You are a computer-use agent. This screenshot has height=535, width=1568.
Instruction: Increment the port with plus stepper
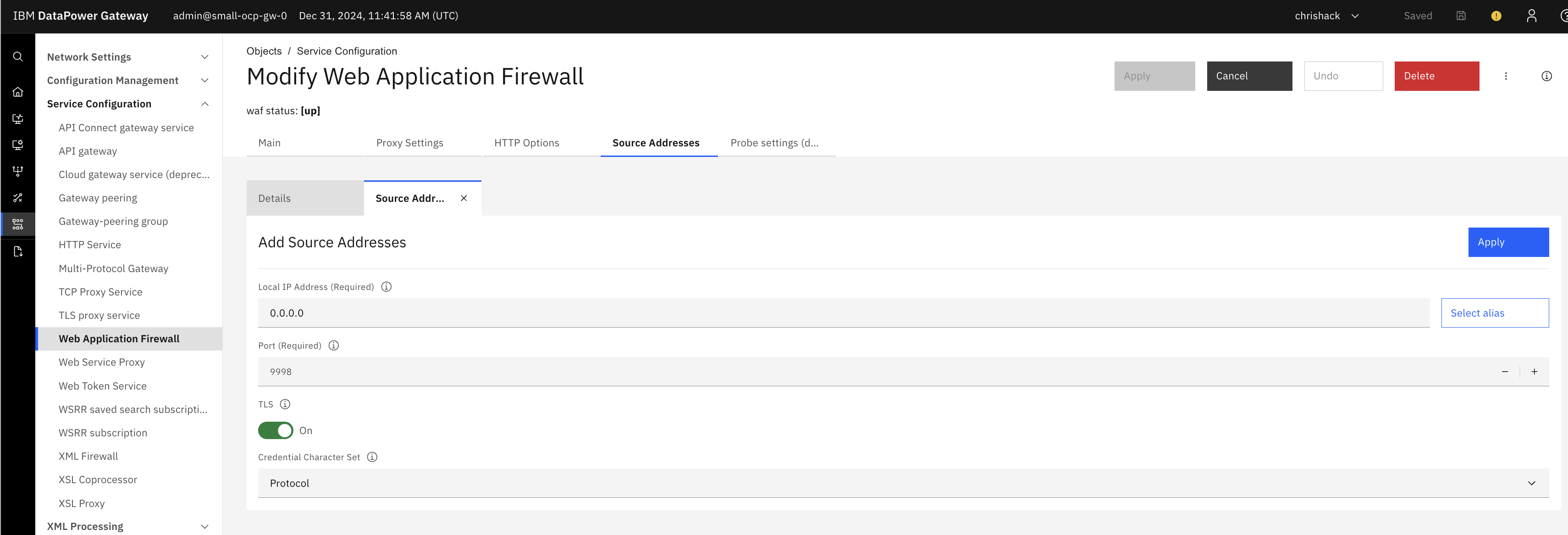(1534, 372)
